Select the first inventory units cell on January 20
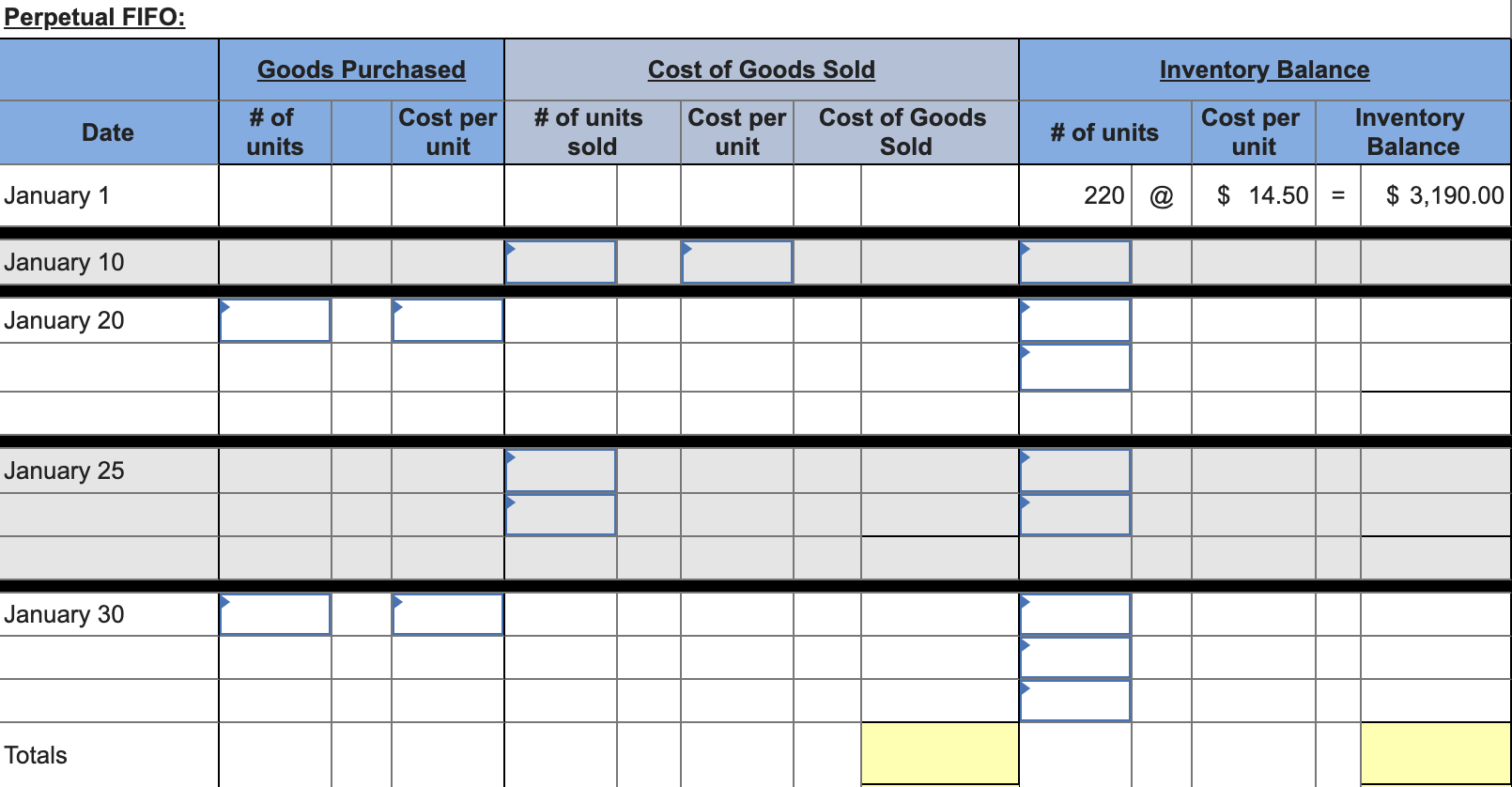This screenshot has height=787, width=1512. pyautogui.click(x=1074, y=320)
